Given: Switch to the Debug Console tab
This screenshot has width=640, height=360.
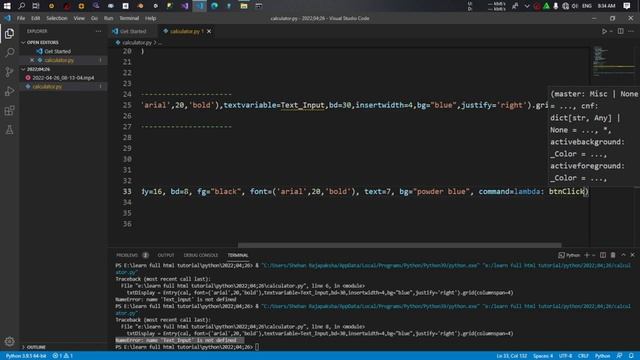Looking at the screenshot, I should point(201,255).
